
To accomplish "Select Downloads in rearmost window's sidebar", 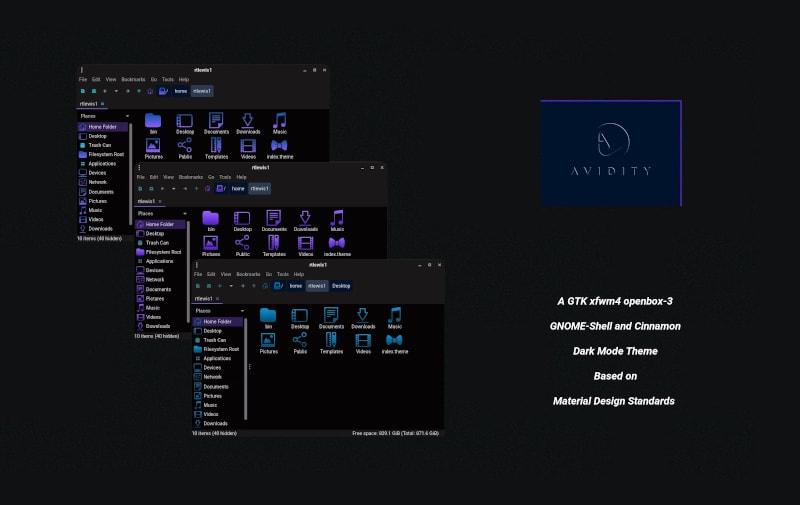I will [101, 229].
